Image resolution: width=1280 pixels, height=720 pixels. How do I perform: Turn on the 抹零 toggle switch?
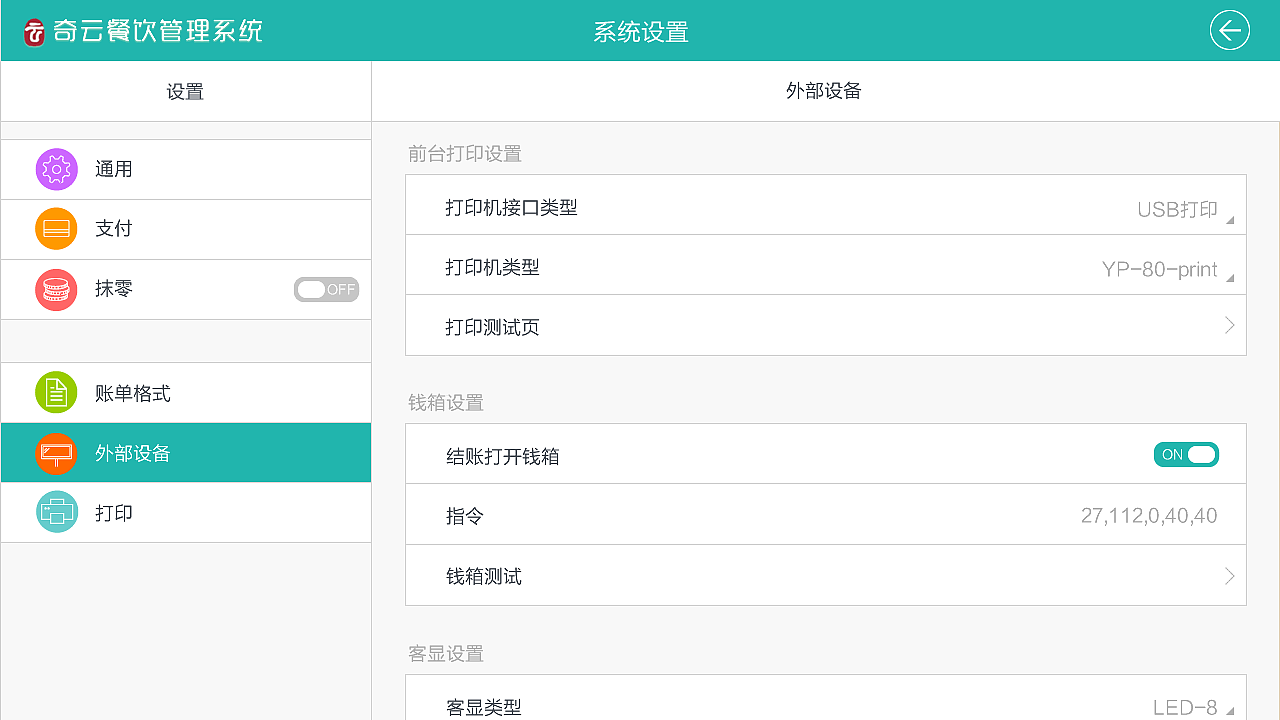326,290
